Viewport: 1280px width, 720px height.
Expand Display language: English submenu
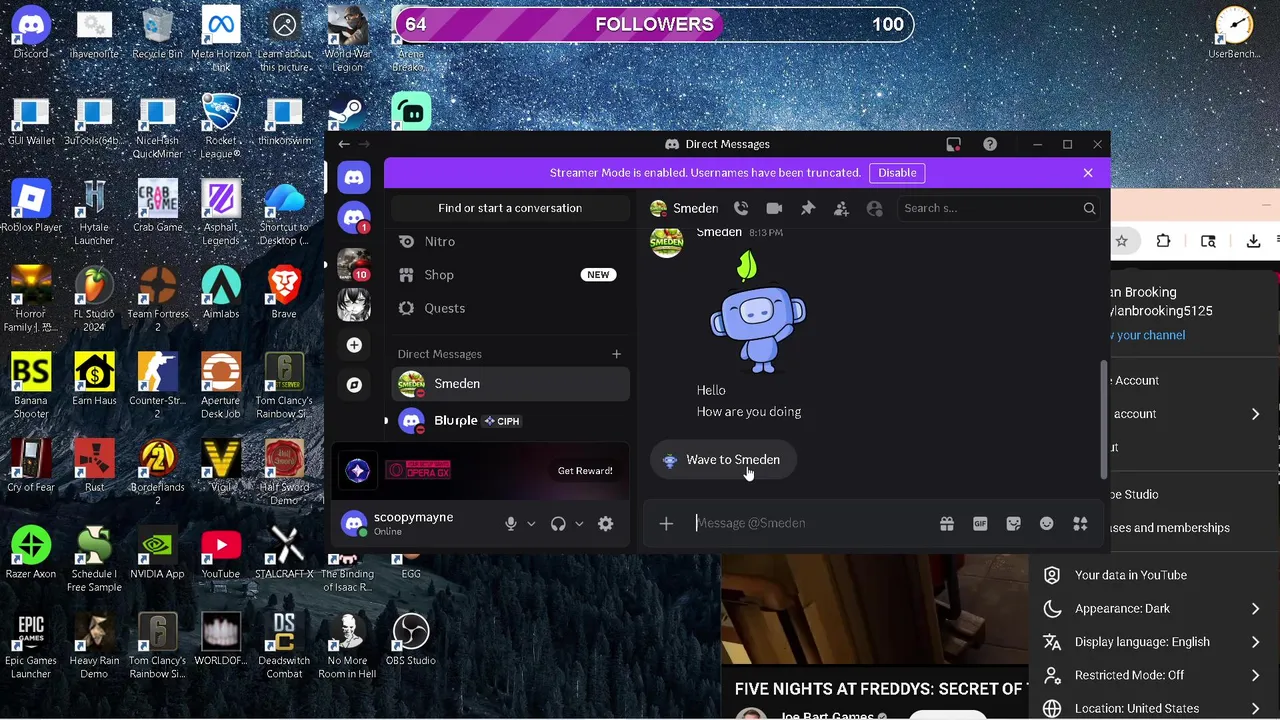(1255, 642)
